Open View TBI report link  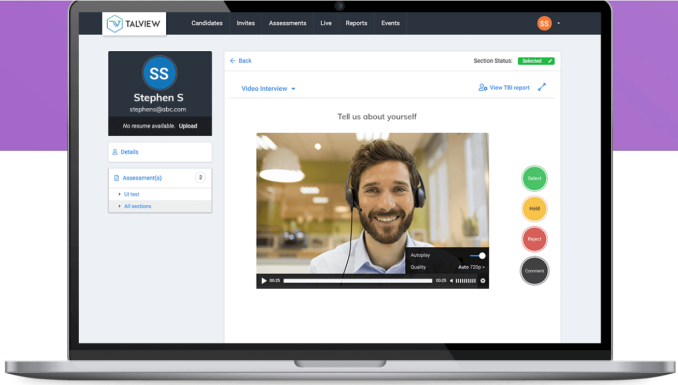point(504,87)
